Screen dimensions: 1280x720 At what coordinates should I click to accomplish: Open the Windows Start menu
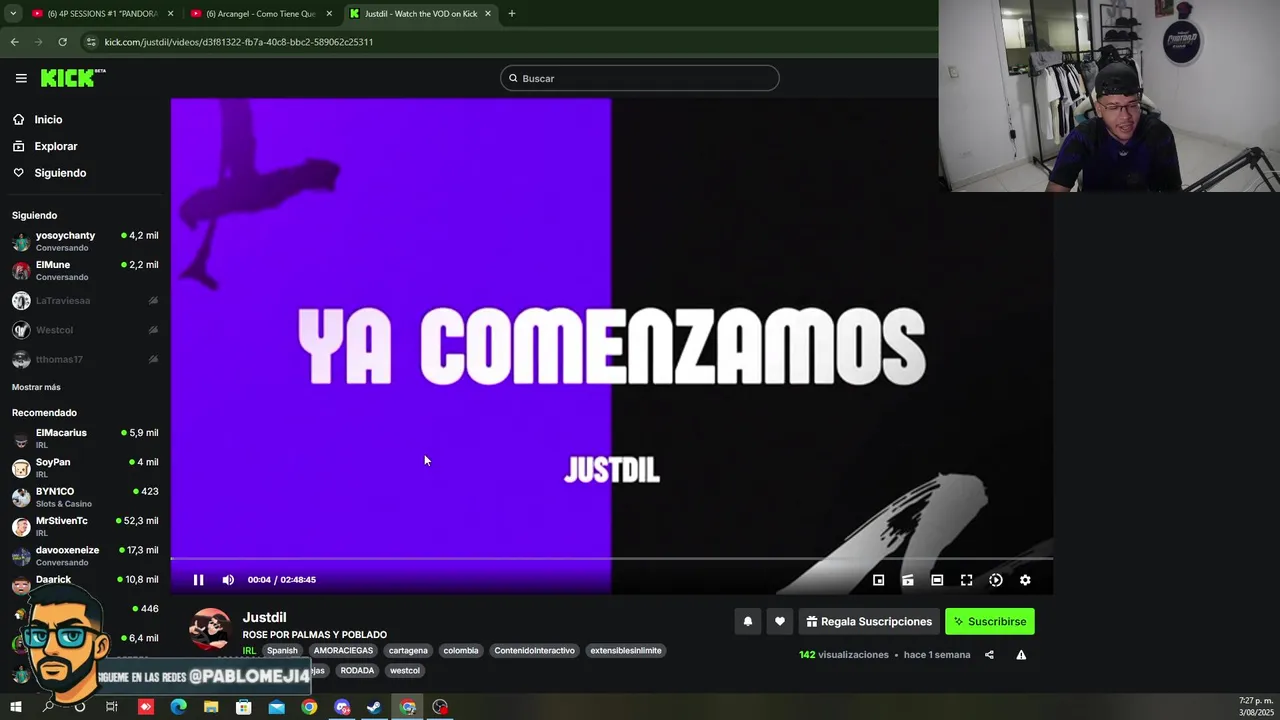(15, 707)
